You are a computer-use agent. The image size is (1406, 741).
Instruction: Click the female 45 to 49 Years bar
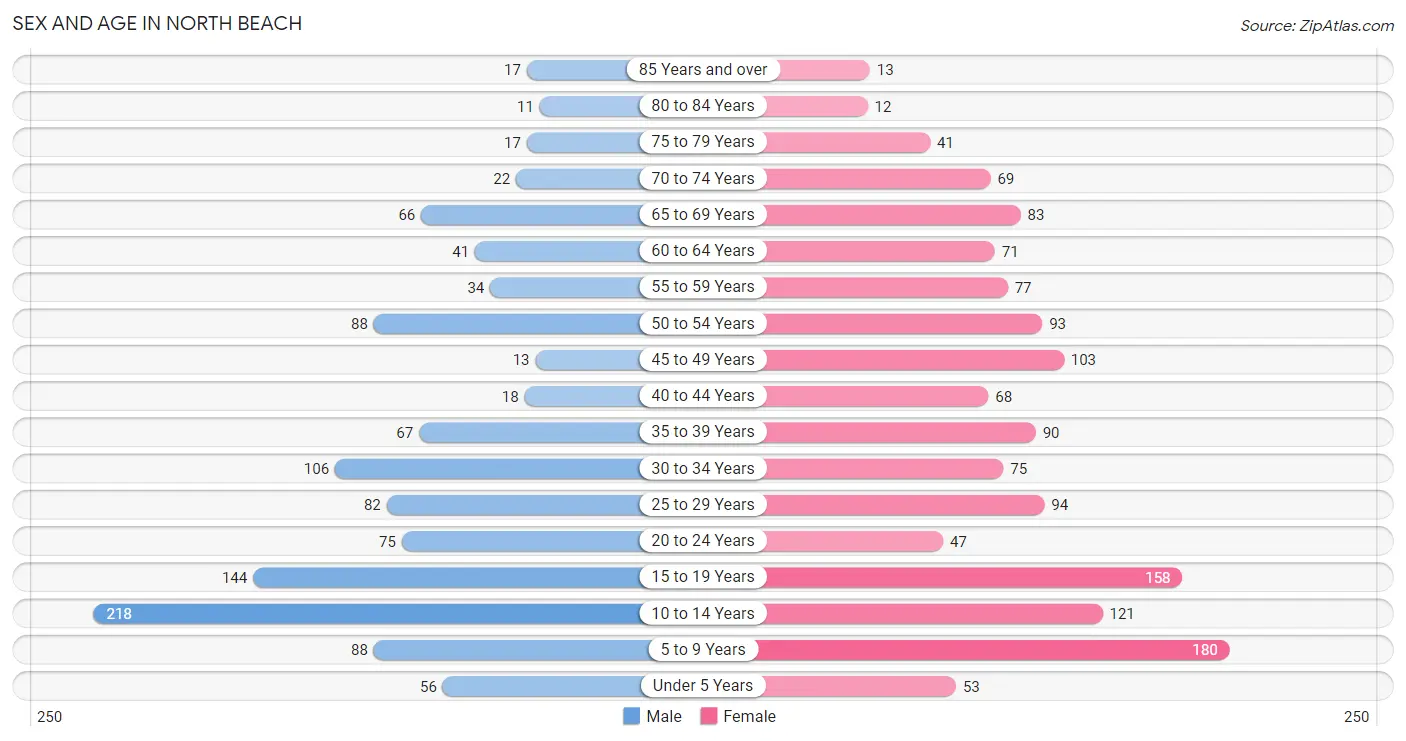[x=914, y=359]
